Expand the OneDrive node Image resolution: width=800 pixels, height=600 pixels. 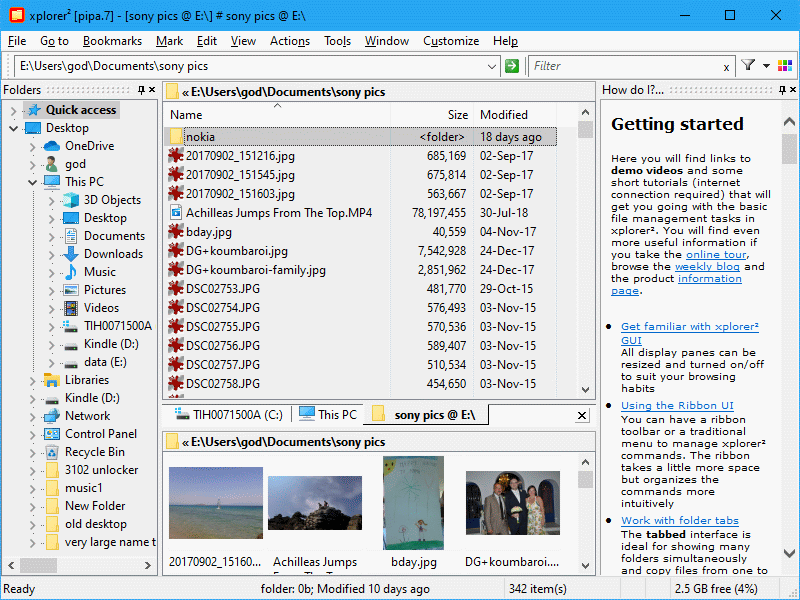click(33, 146)
